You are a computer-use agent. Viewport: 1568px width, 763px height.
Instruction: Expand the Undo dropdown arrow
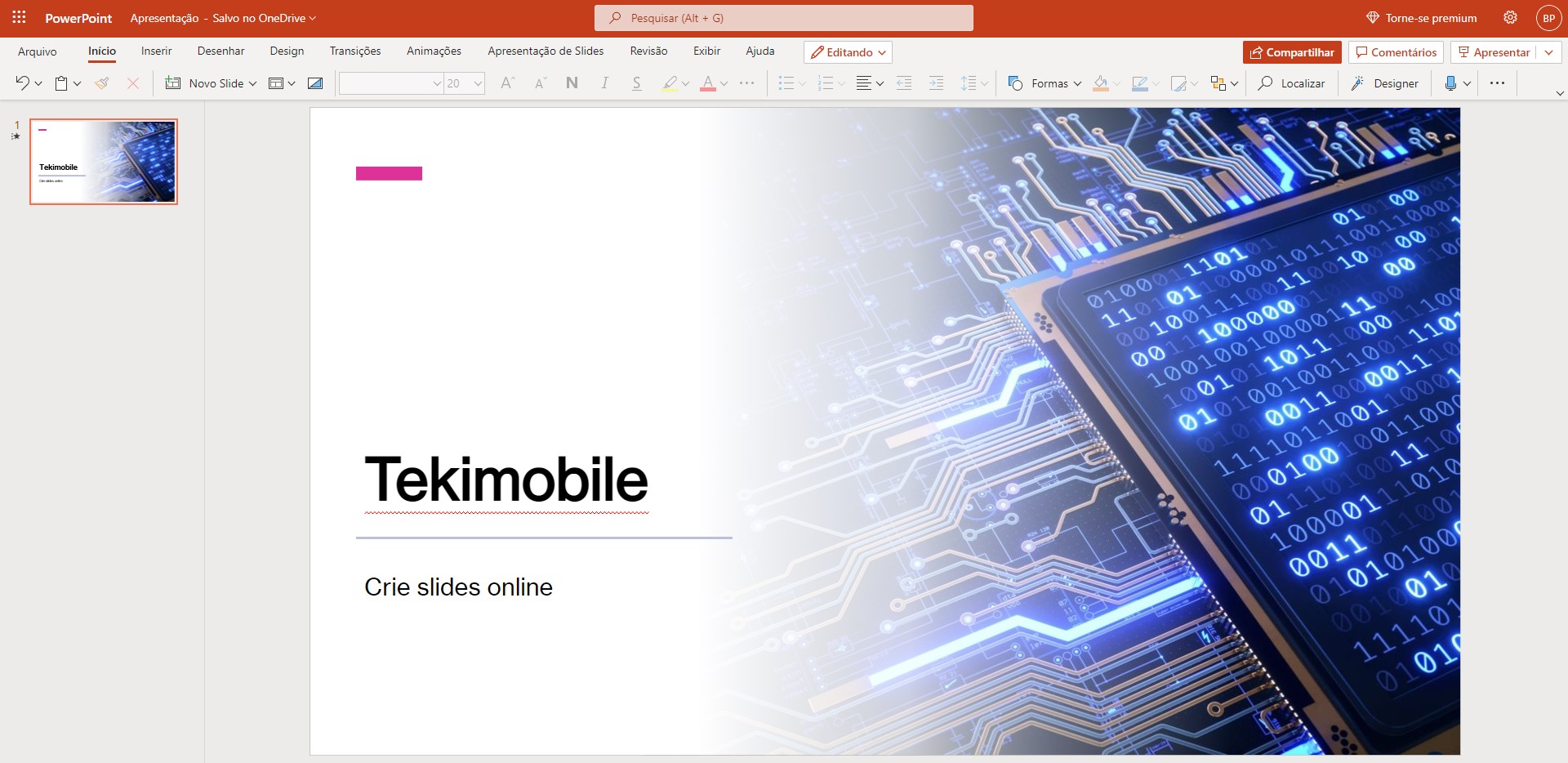pyautogui.click(x=38, y=83)
